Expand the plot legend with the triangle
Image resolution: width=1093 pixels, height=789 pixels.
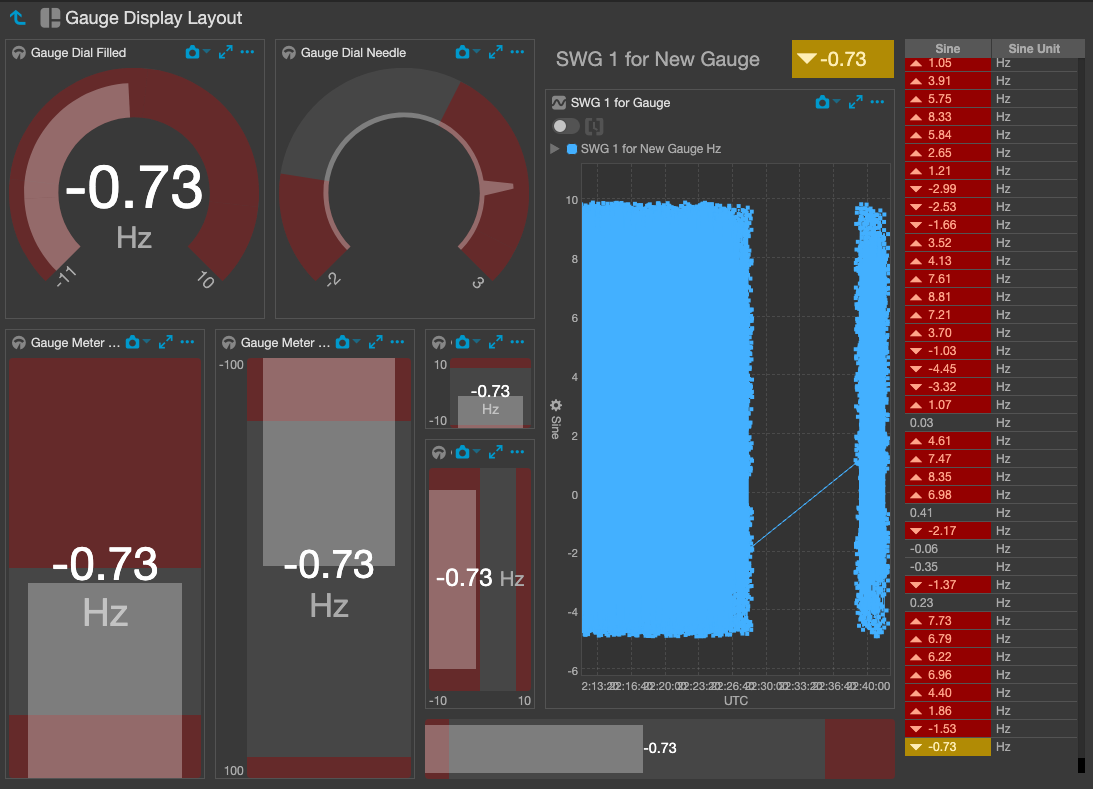555,148
